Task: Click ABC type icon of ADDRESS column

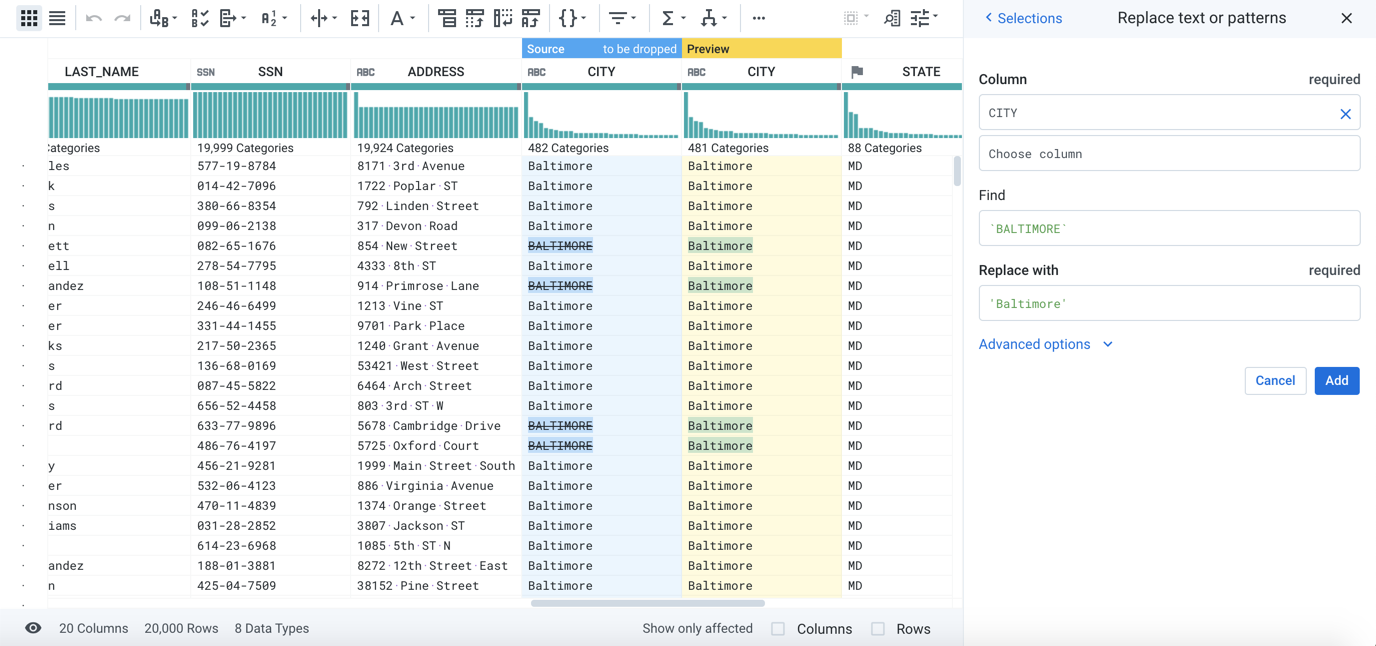Action: point(366,72)
